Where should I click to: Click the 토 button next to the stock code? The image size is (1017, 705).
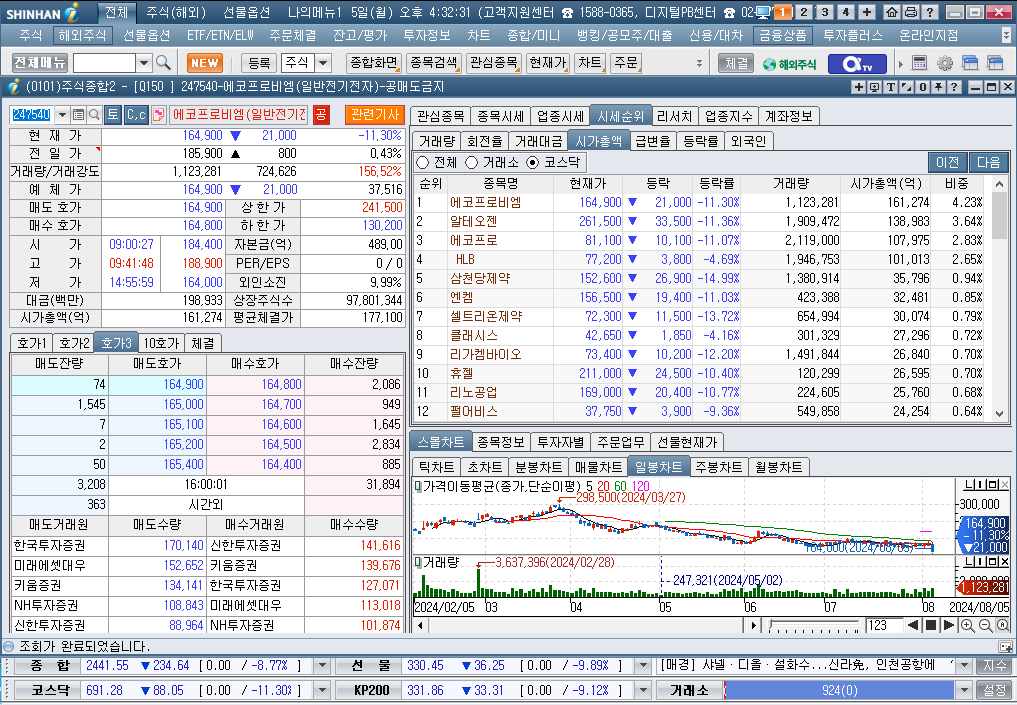(113, 115)
